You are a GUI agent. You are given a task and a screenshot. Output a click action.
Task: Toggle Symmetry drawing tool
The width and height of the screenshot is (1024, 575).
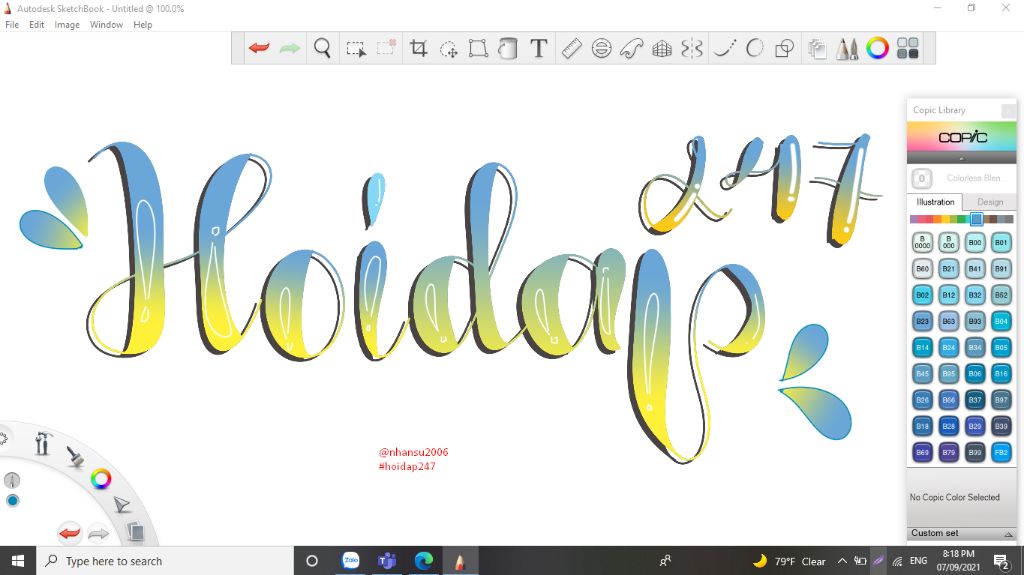pyautogui.click(x=692, y=48)
